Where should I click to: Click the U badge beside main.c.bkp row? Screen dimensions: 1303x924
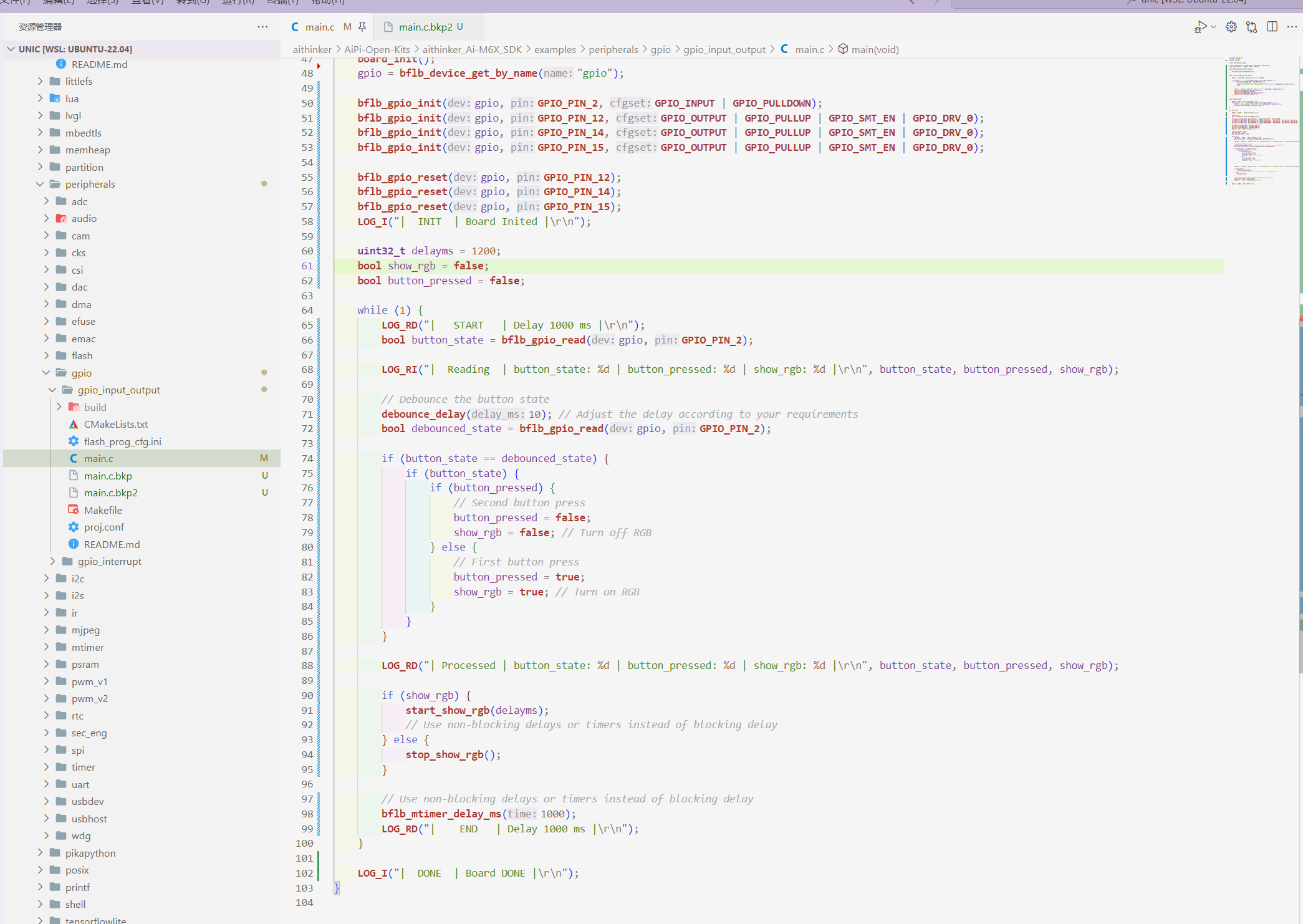click(x=265, y=475)
